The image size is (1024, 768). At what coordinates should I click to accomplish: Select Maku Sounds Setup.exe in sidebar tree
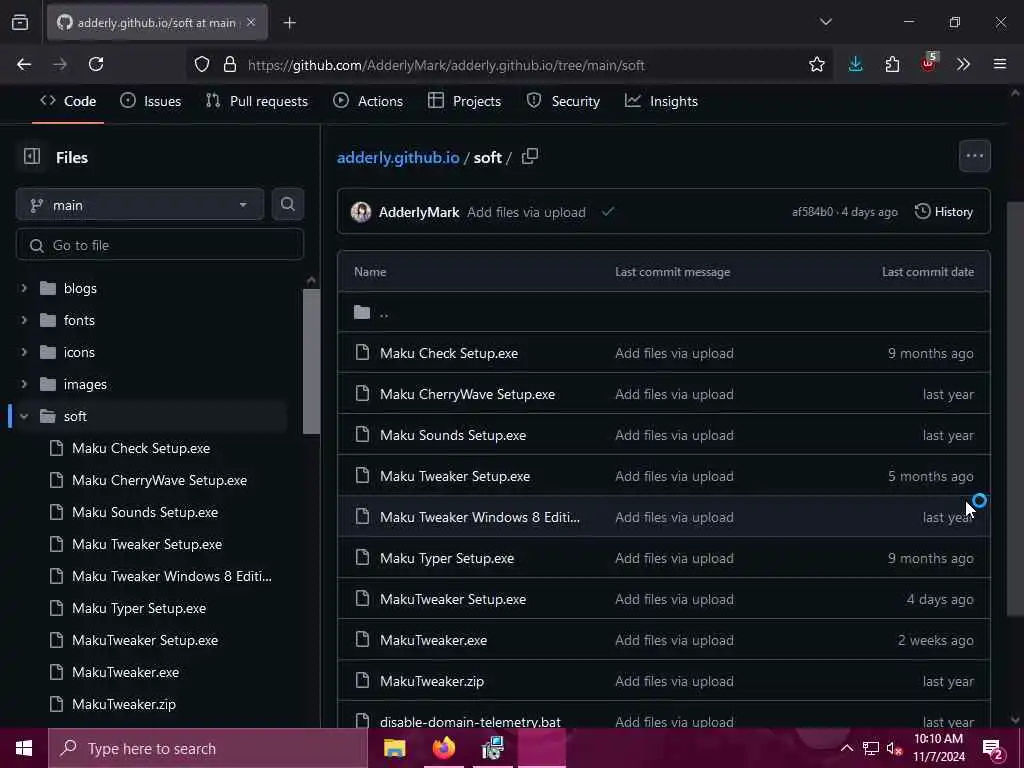coord(144,512)
